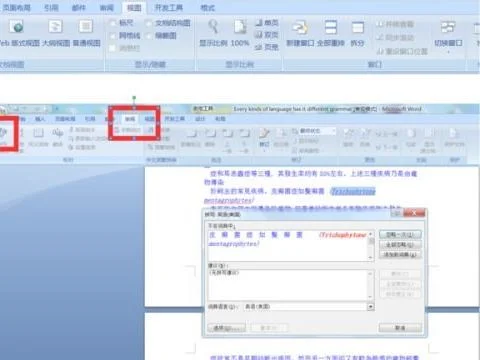Open 大纲视图 outline view

56,33
